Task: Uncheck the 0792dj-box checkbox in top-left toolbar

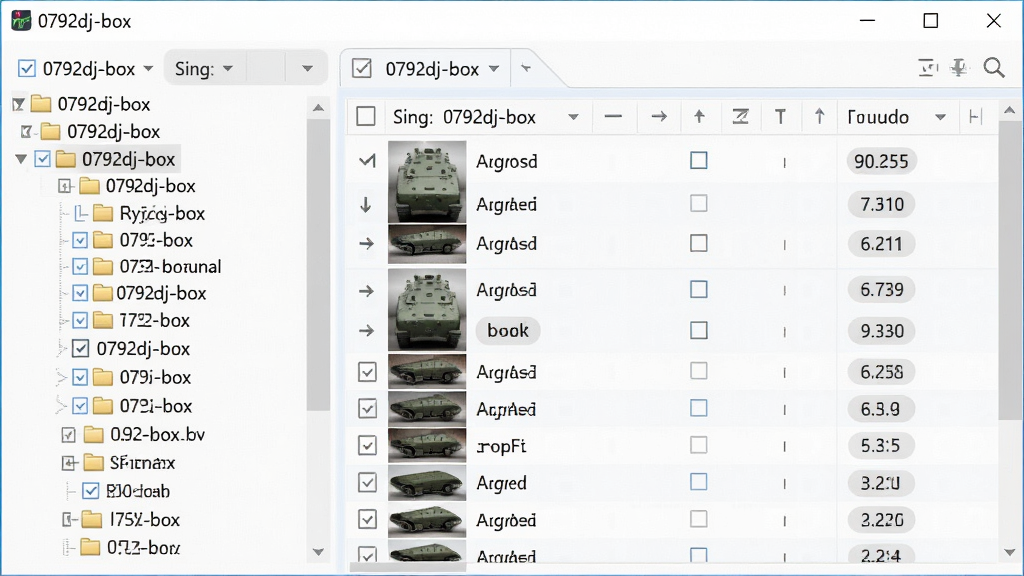Action: click(27, 69)
